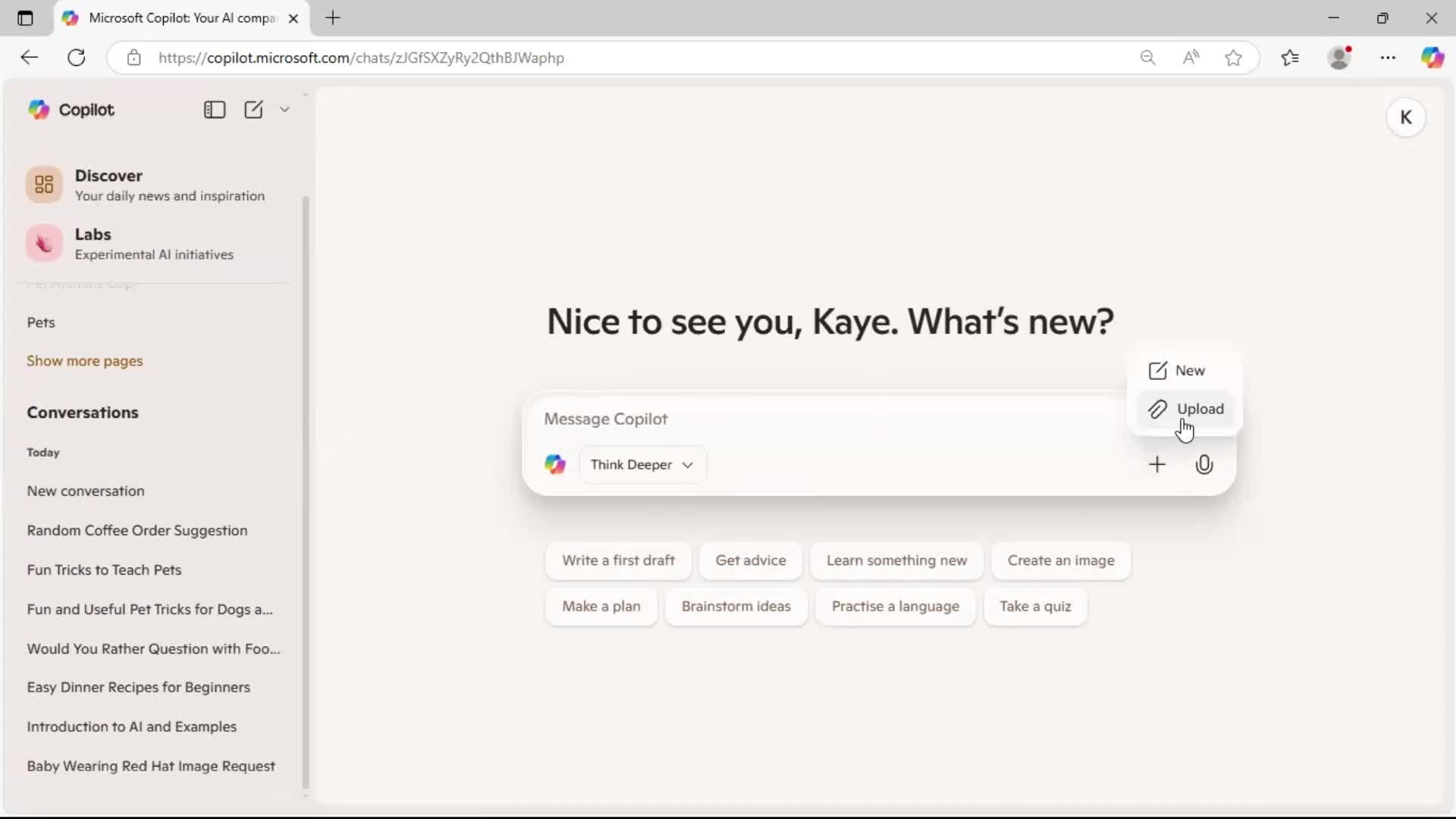
Task: Collapse the sidebar panel icon
Action: tap(215, 110)
